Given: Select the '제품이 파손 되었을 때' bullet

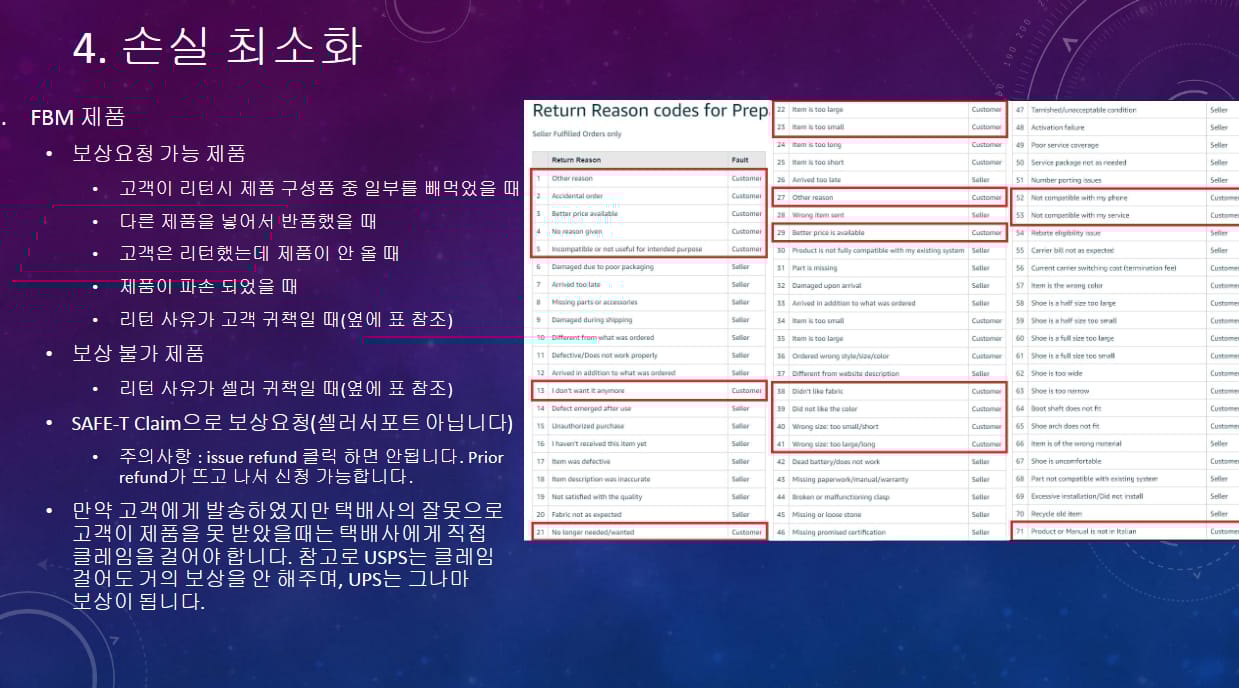Looking at the screenshot, I should [x=208, y=286].
